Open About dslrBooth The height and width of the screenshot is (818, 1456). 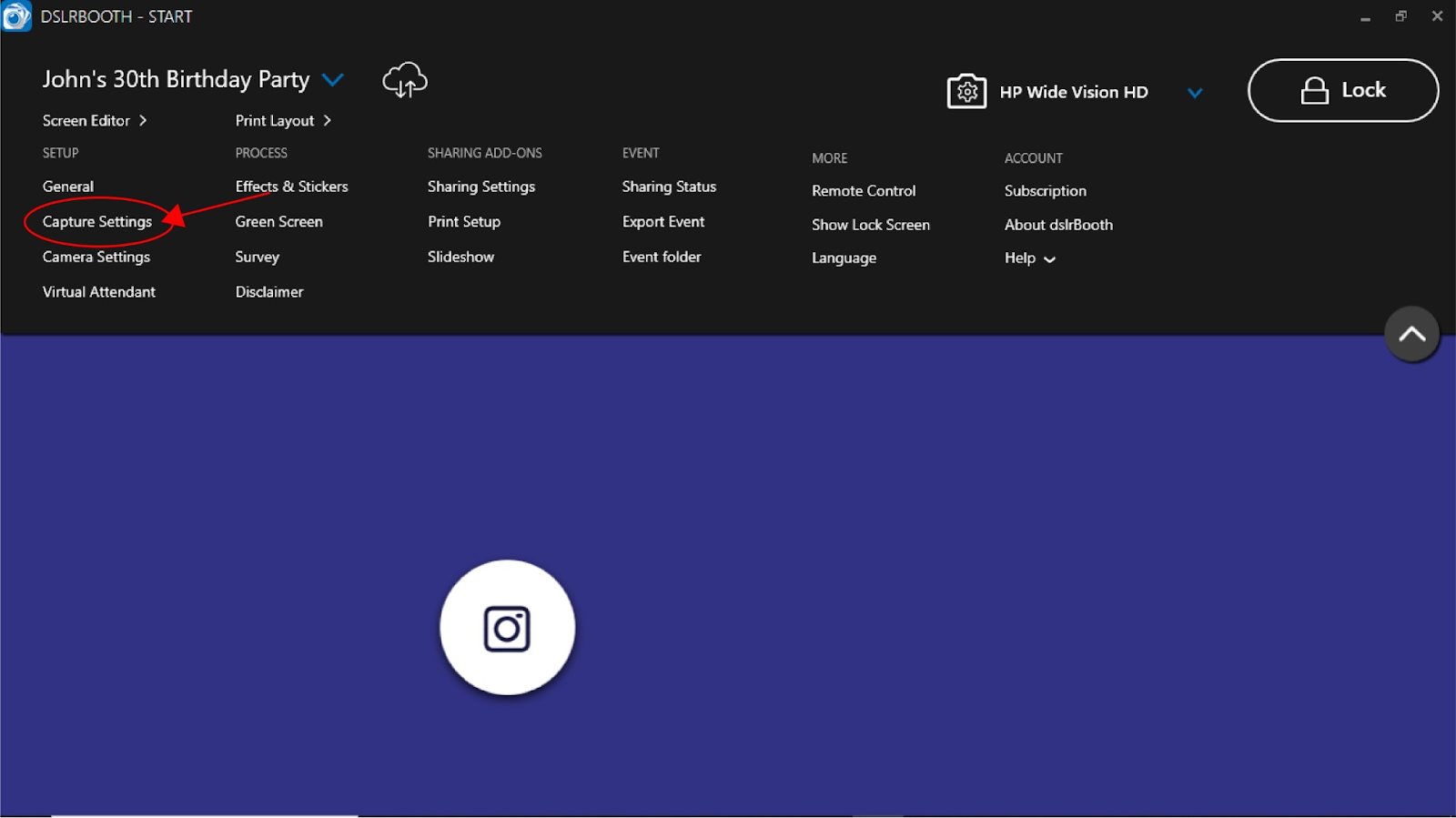pyautogui.click(x=1058, y=225)
